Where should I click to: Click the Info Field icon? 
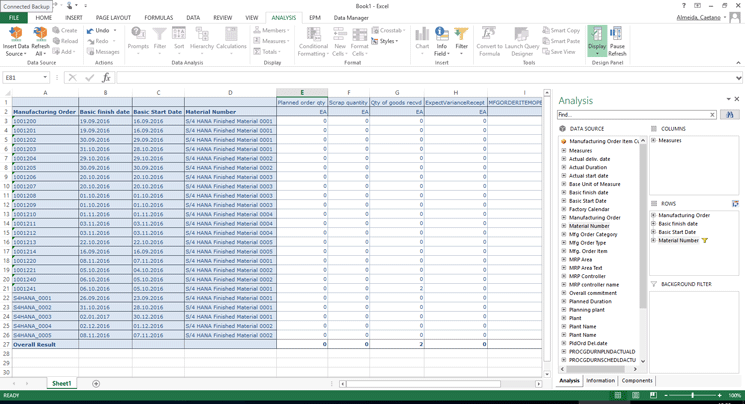click(x=441, y=37)
